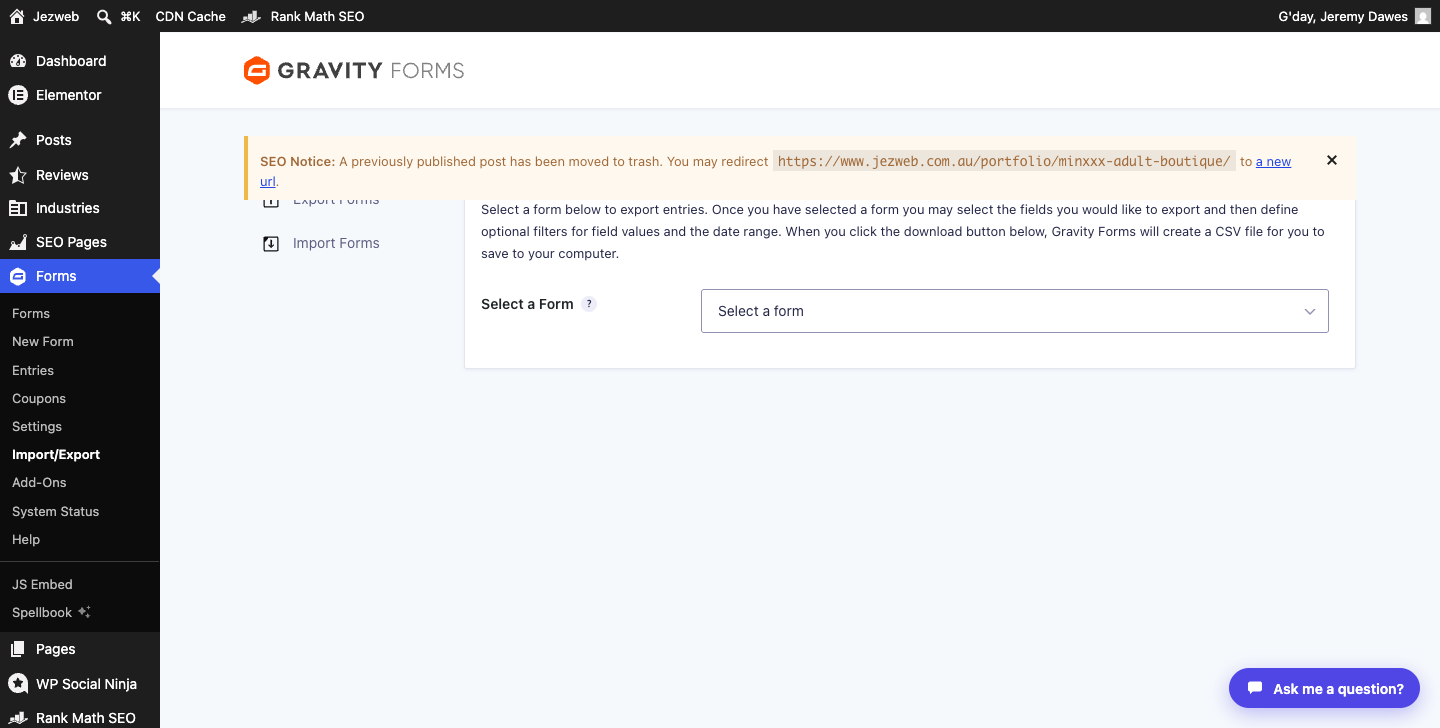Screen dimensions: 1440x728
Task: Click Ask me a question button
Action: click(1324, 688)
